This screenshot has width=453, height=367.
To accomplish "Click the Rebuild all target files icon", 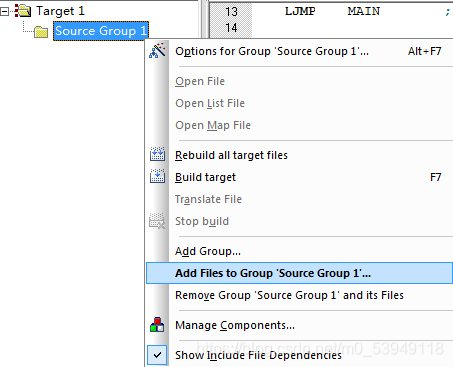I will click(157, 155).
